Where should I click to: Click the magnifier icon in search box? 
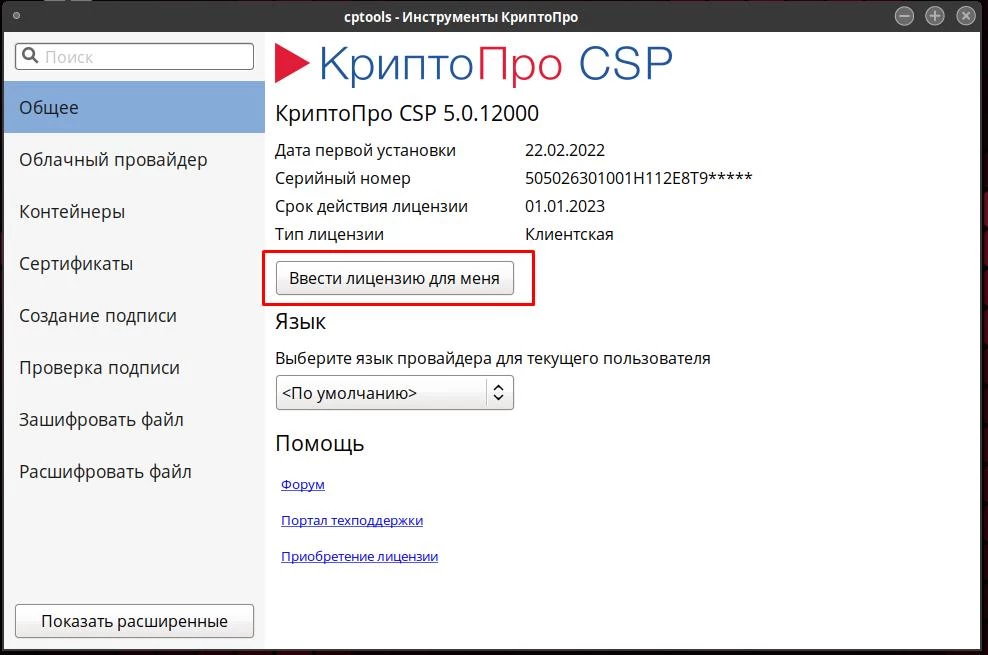pos(31,57)
